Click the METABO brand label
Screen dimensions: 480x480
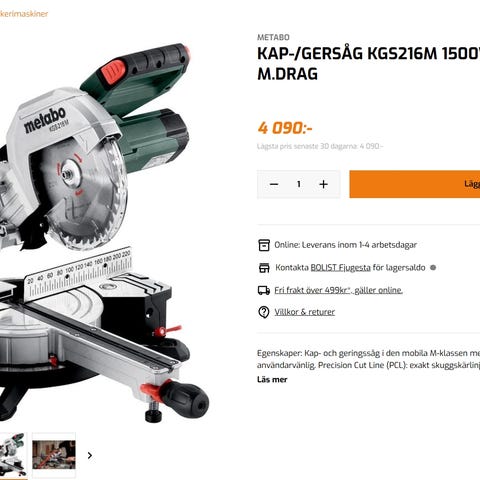point(273,37)
